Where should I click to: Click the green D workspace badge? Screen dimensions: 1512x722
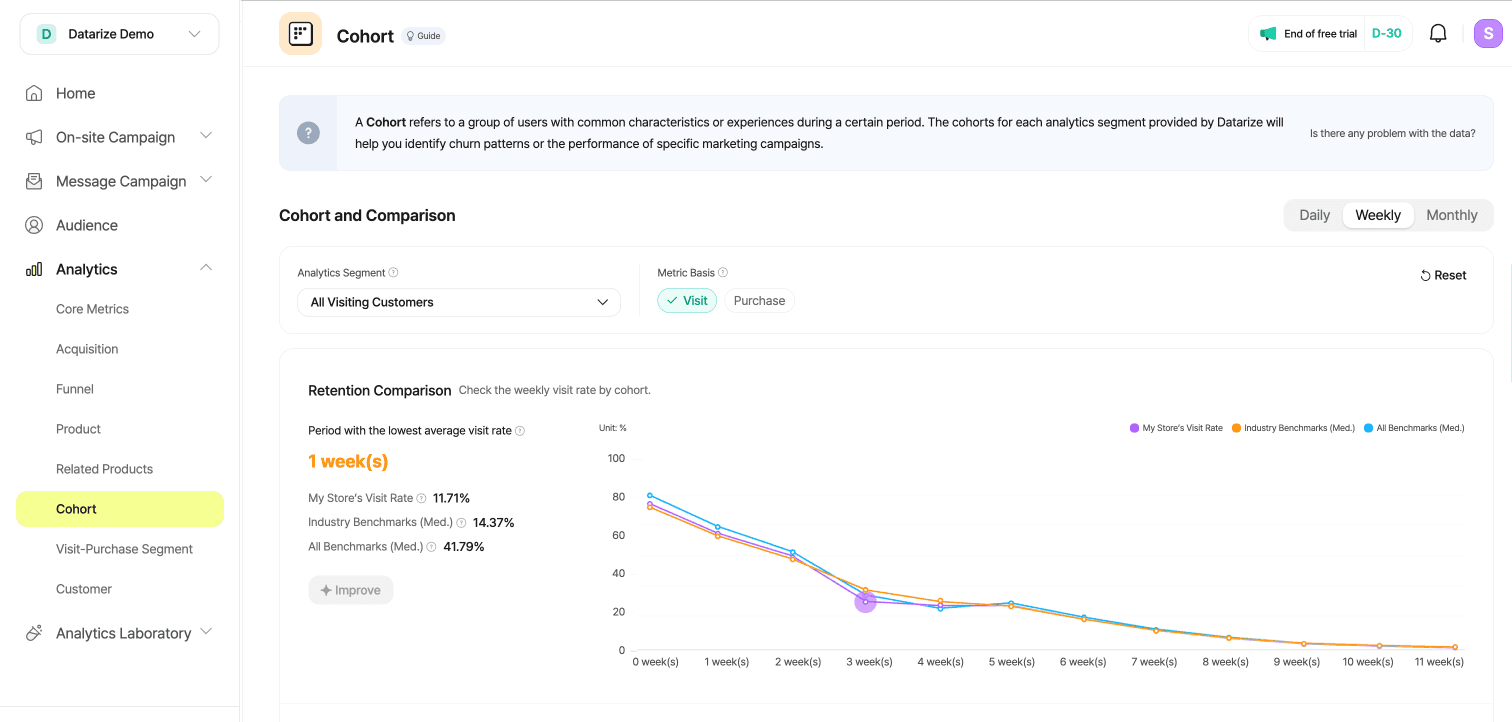pyautogui.click(x=46, y=34)
